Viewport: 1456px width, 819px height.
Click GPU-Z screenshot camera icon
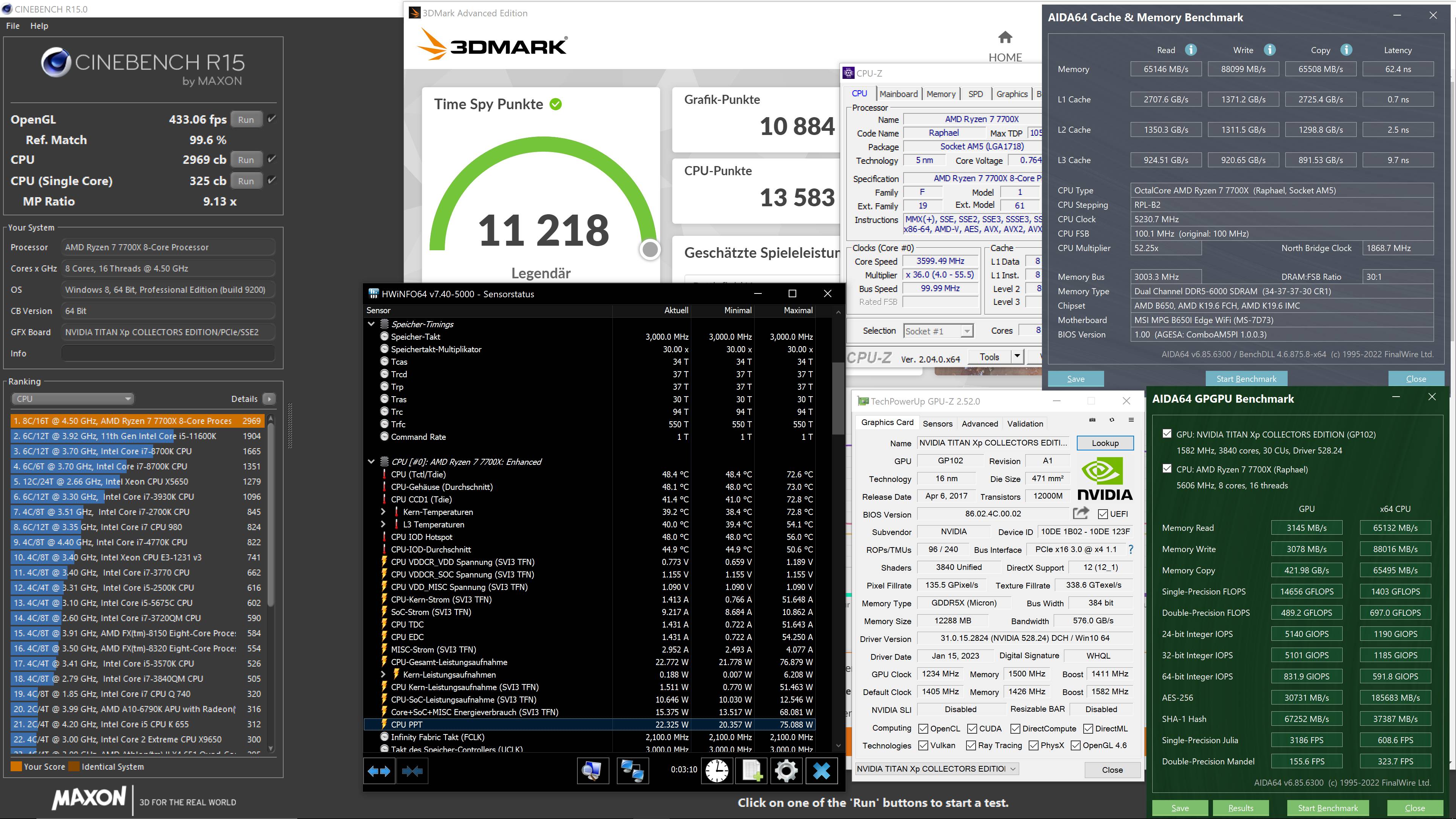click(1092, 420)
